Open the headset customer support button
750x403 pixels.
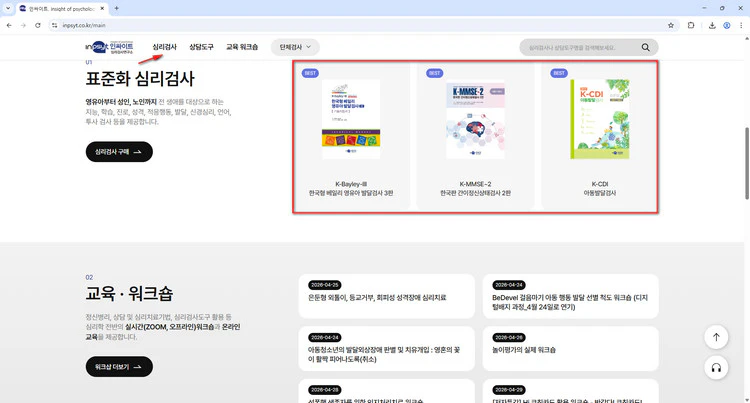716,367
